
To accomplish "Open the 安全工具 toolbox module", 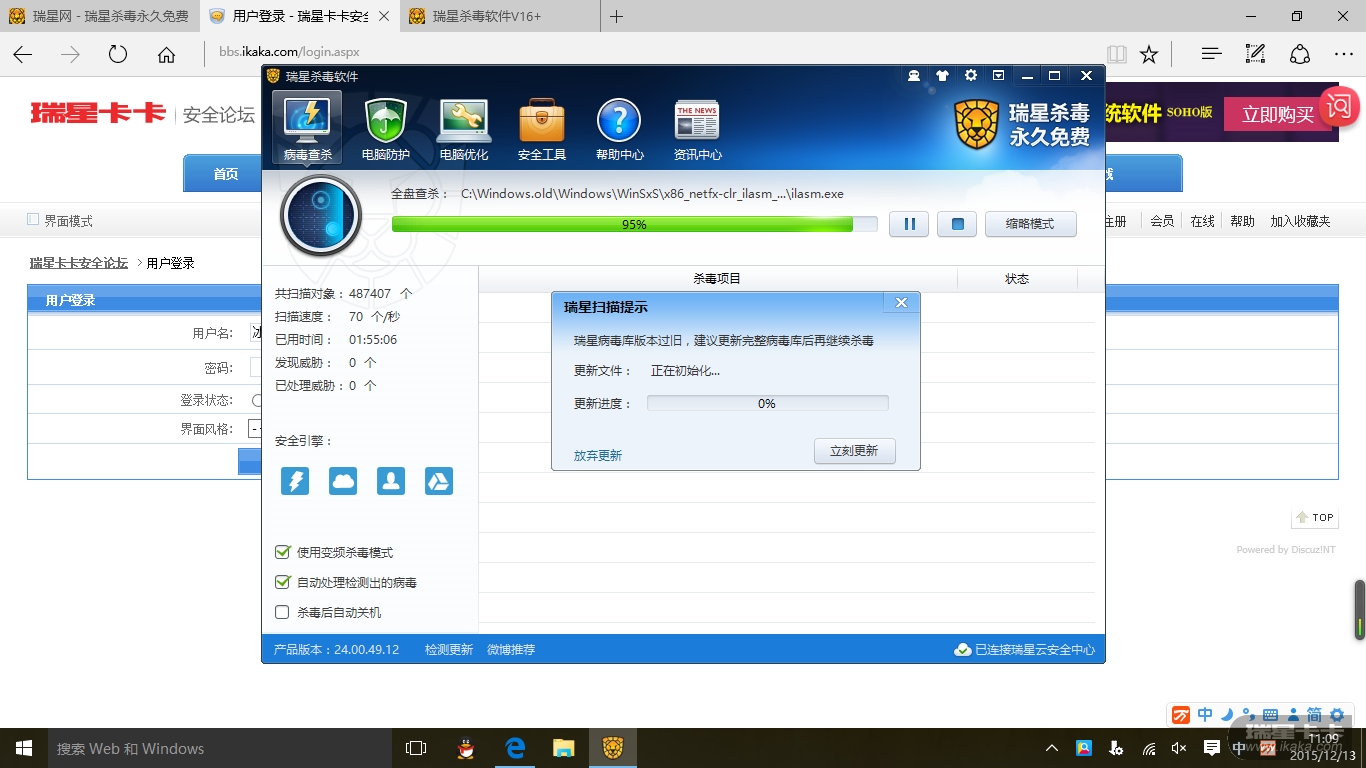I will coord(542,129).
